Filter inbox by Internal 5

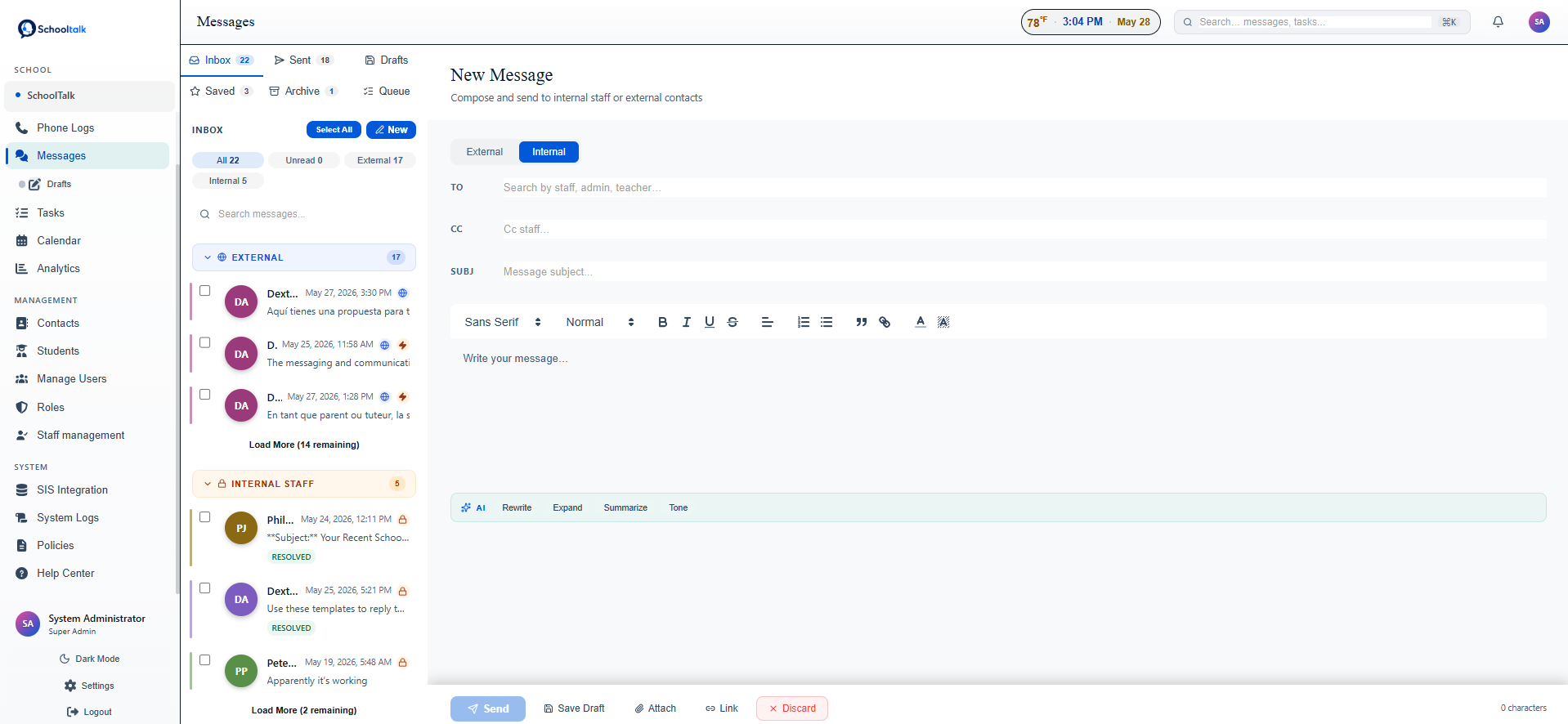[228, 181]
